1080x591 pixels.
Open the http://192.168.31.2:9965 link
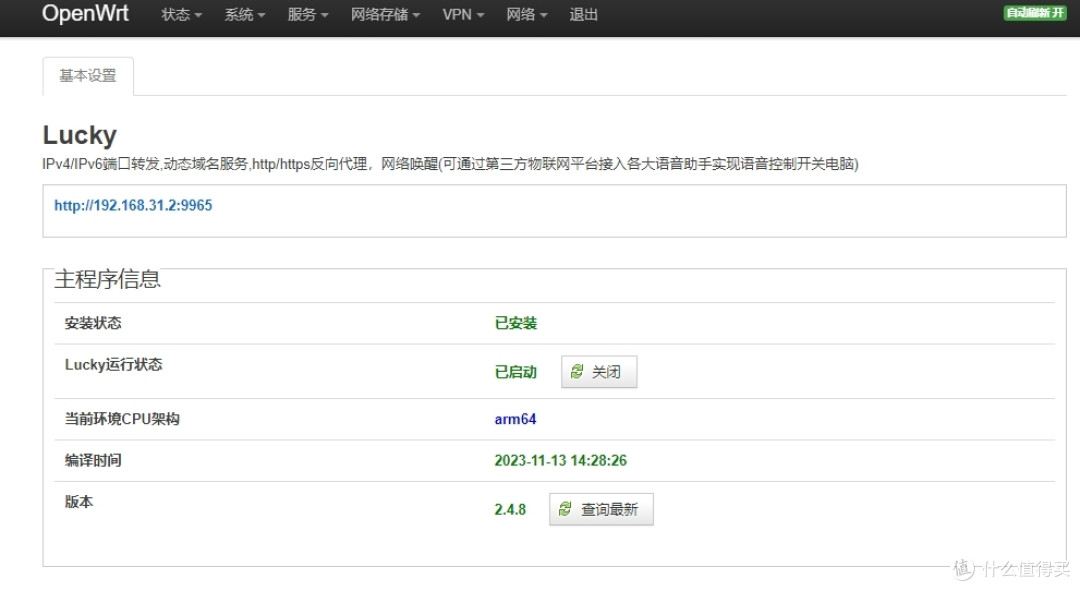(x=132, y=207)
